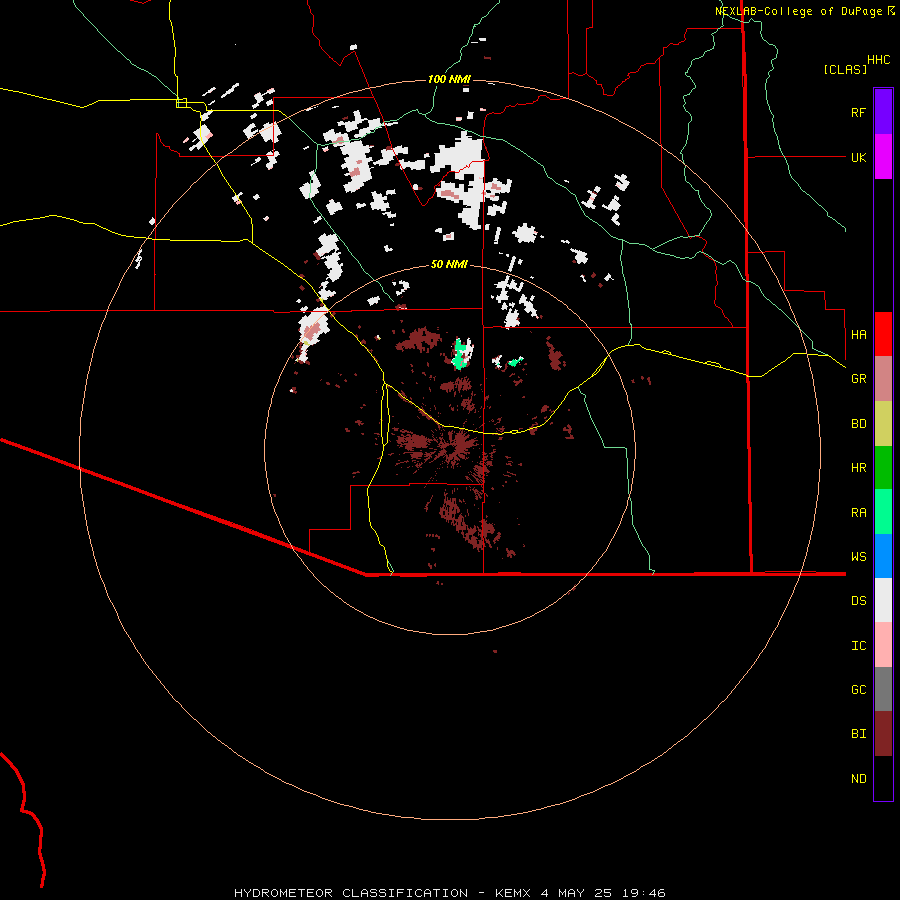Click the [CLAS] units label

(x=845, y=69)
